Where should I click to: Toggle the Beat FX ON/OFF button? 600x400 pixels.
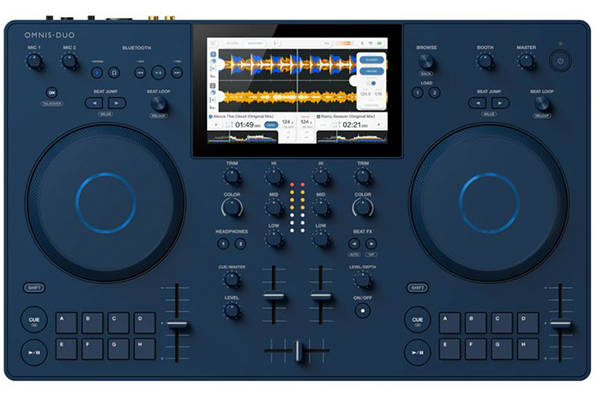pyautogui.click(x=363, y=310)
